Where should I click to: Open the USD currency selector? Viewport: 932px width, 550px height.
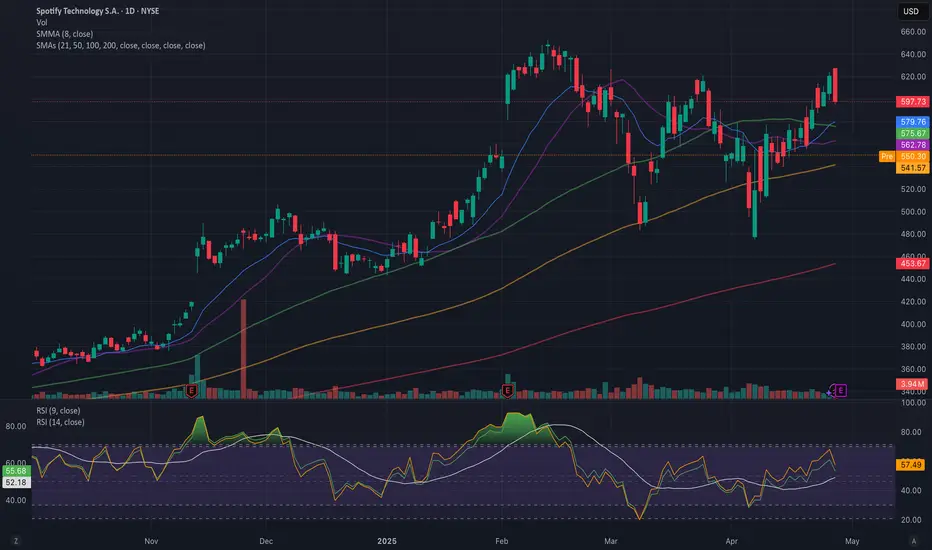tap(911, 11)
